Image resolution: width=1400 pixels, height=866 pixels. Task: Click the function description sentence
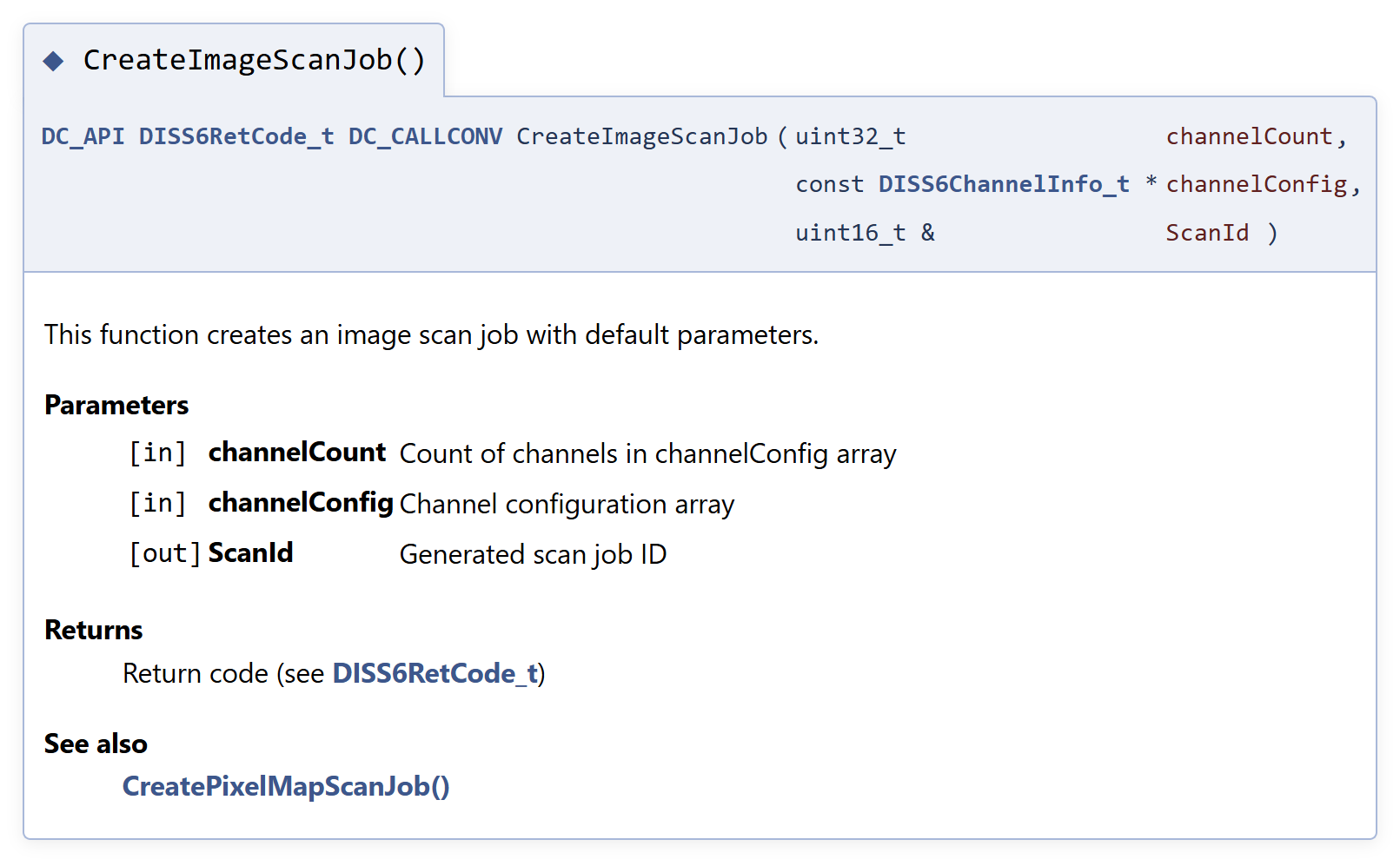click(432, 334)
